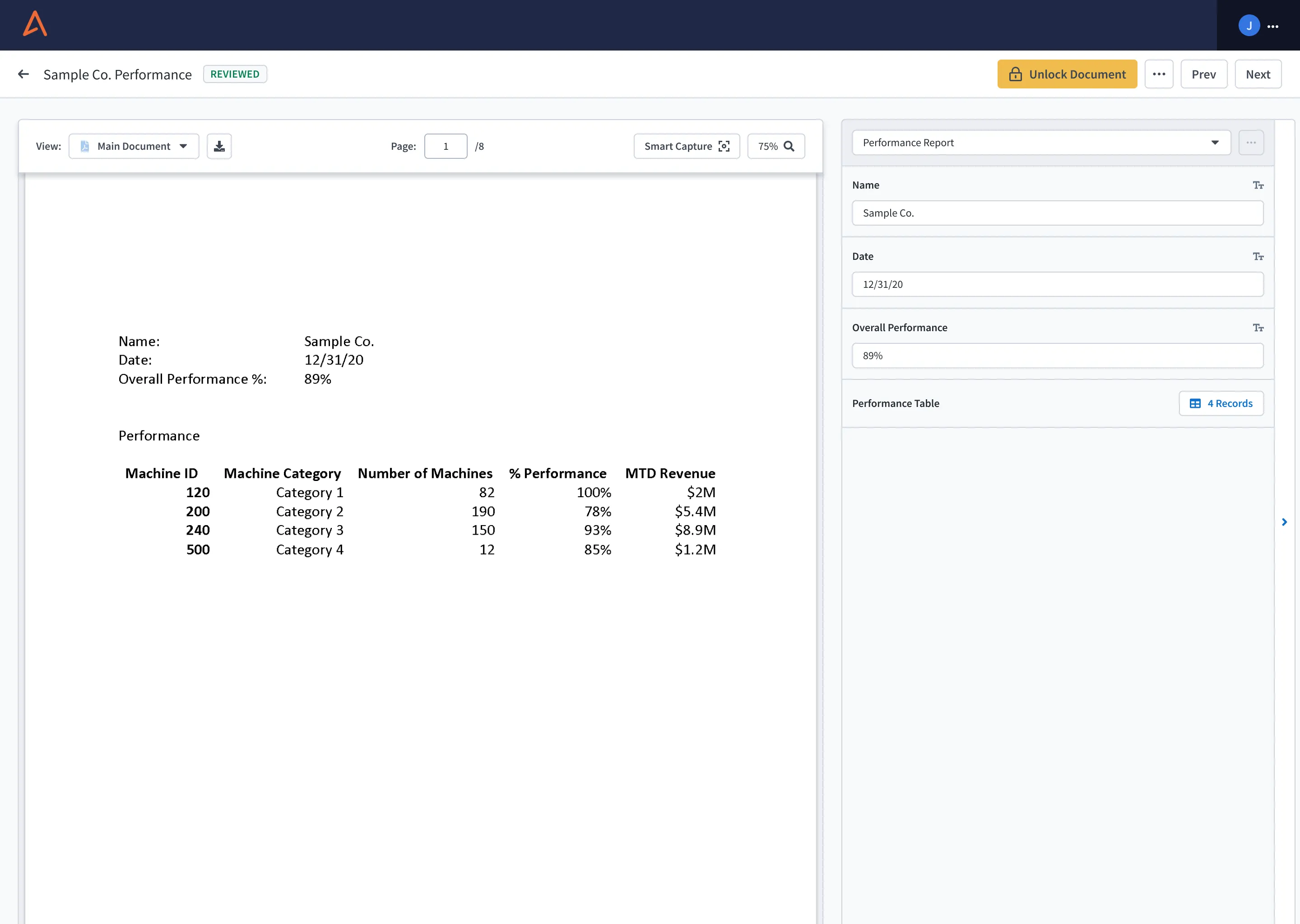Click Machine ID 500 in the table
1300x924 pixels.
click(198, 550)
